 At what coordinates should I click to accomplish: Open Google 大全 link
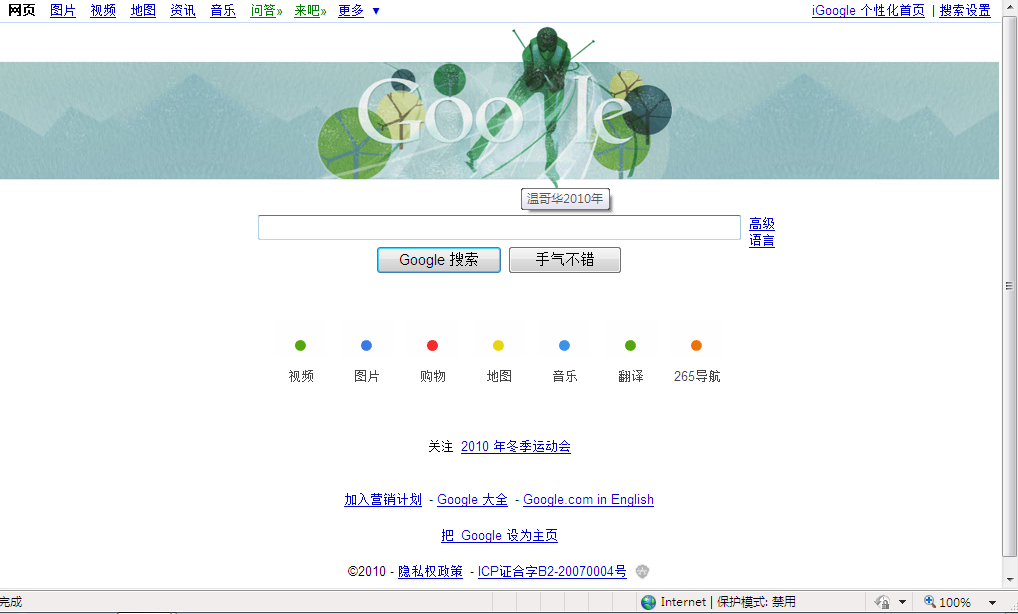tap(472, 499)
